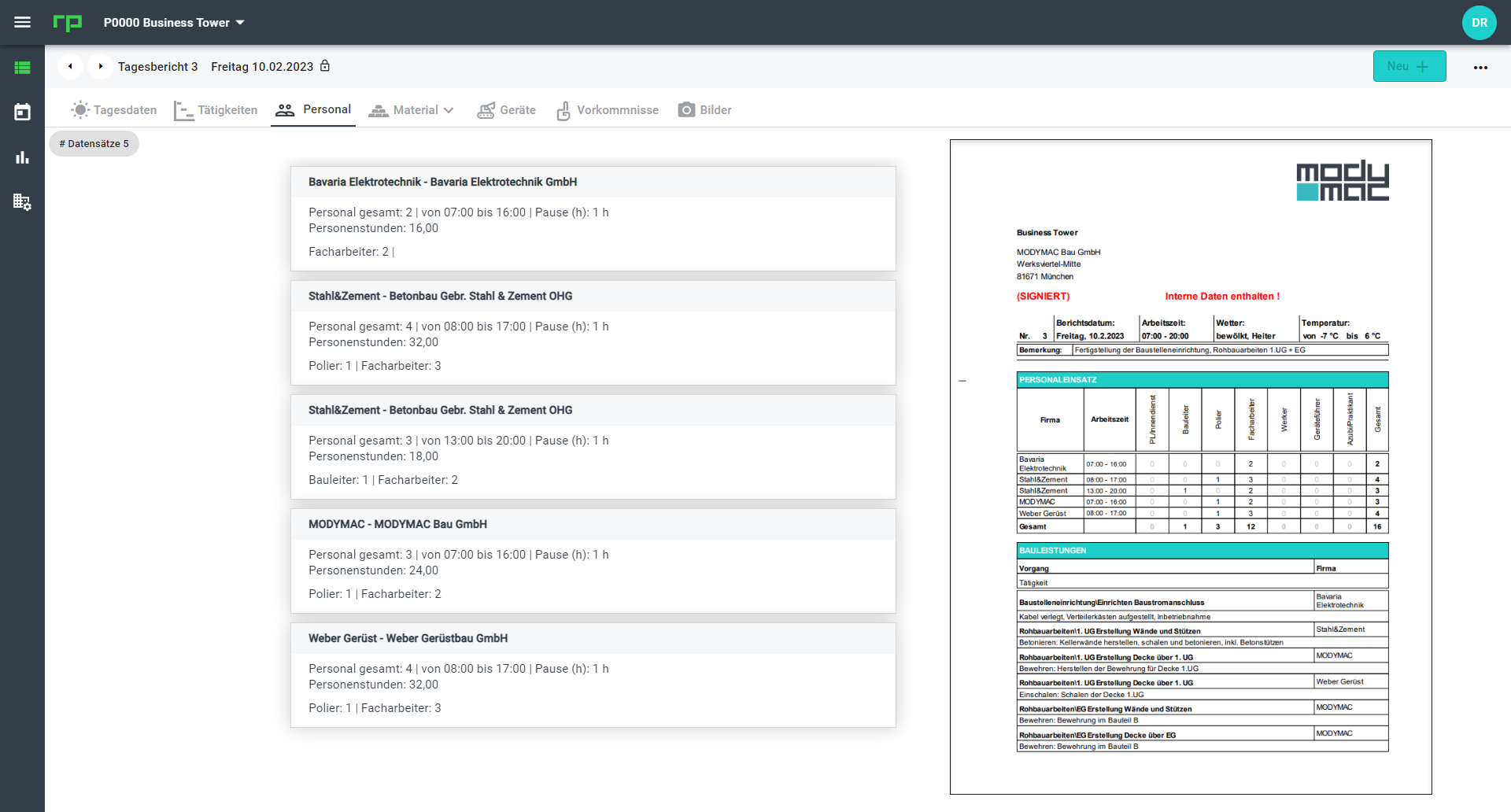Click the lock icon beside report date
The image size is (1511, 812).
[325, 66]
